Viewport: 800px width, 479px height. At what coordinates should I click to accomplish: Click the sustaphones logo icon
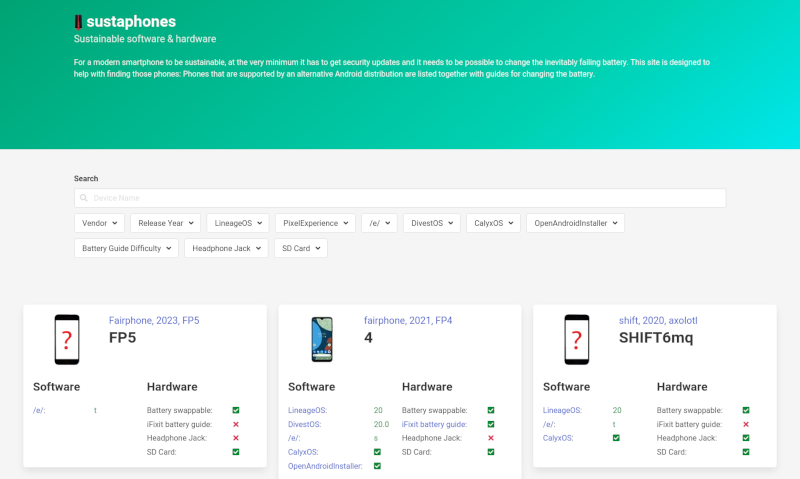(78, 22)
